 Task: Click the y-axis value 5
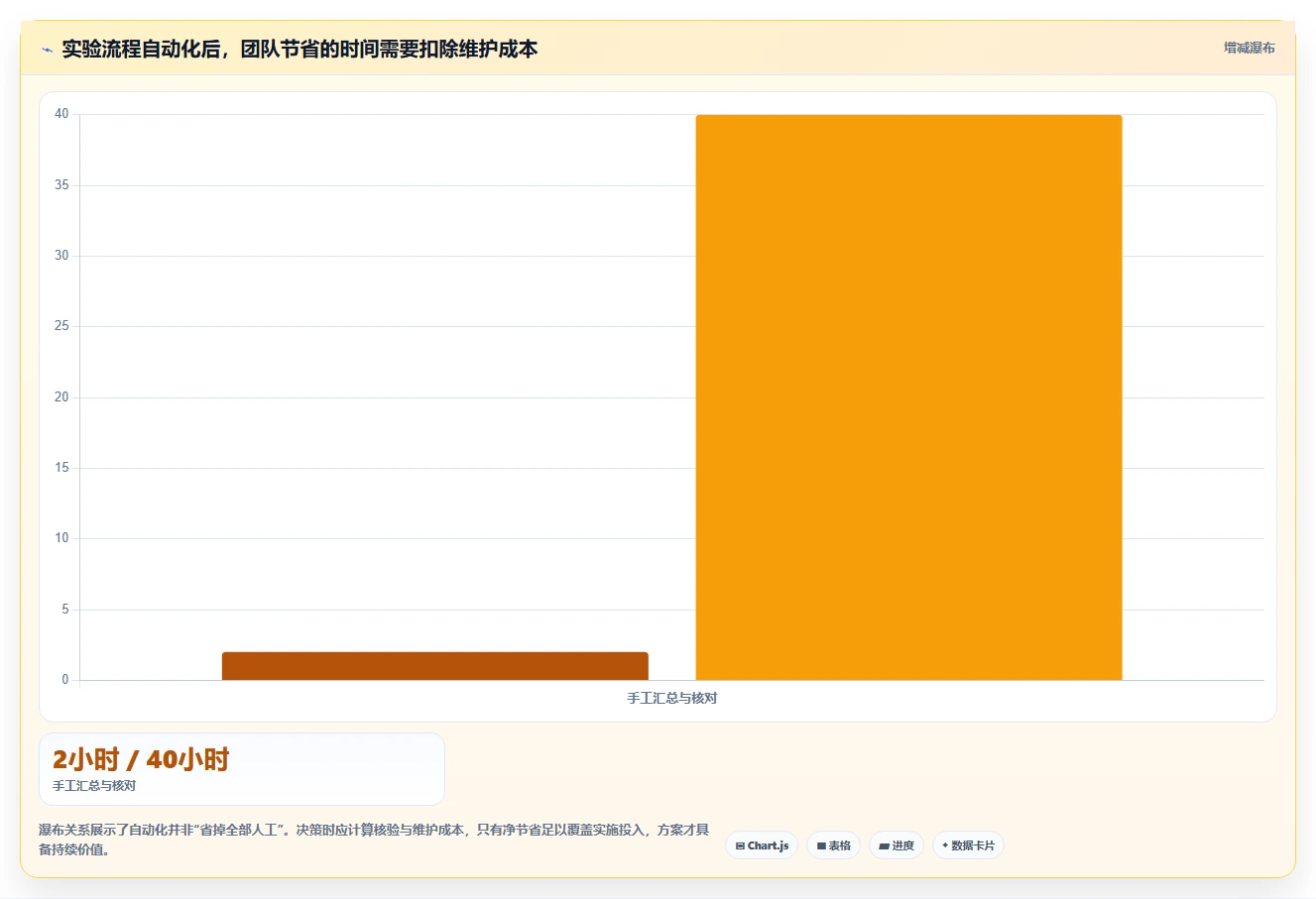tap(65, 609)
